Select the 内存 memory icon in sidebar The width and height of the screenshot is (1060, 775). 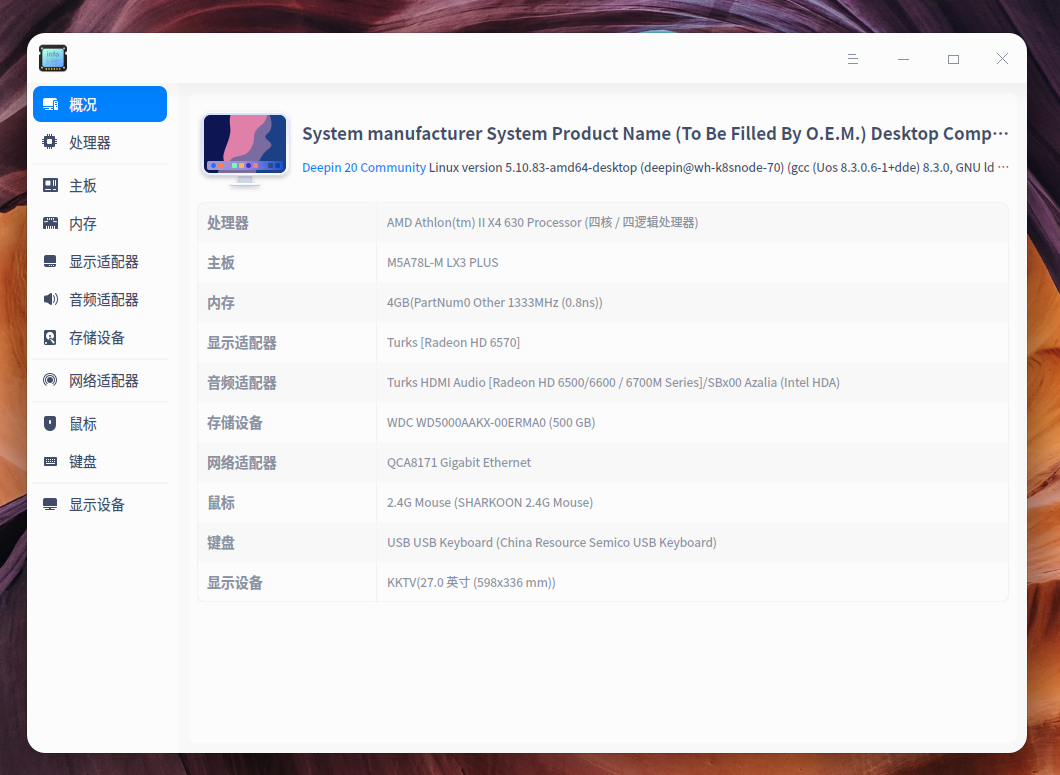49,223
